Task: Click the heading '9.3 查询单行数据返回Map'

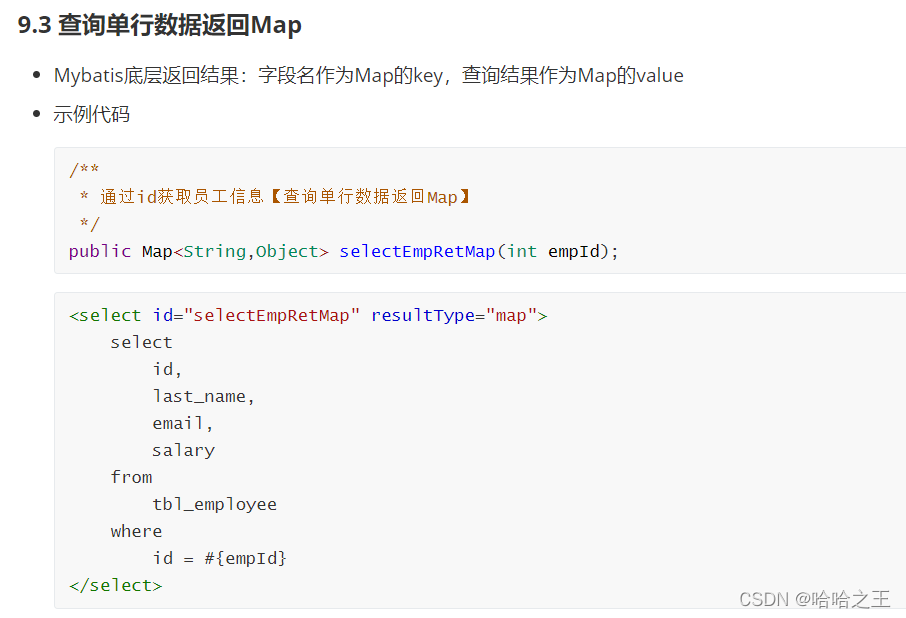Action: click(x=159, y=25)
